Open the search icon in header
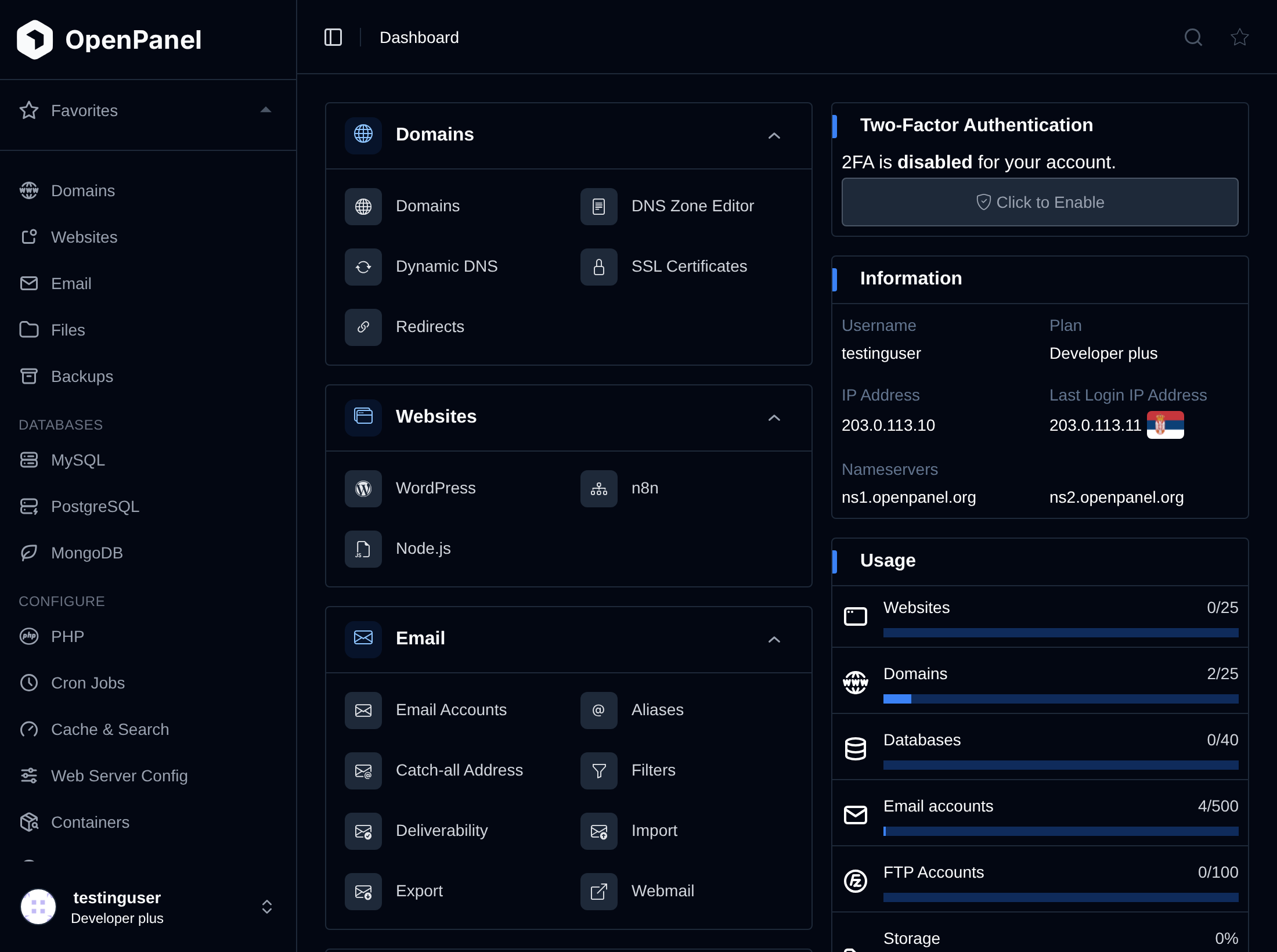This screenshot has height=952, width=1277. click(1193, 37)
